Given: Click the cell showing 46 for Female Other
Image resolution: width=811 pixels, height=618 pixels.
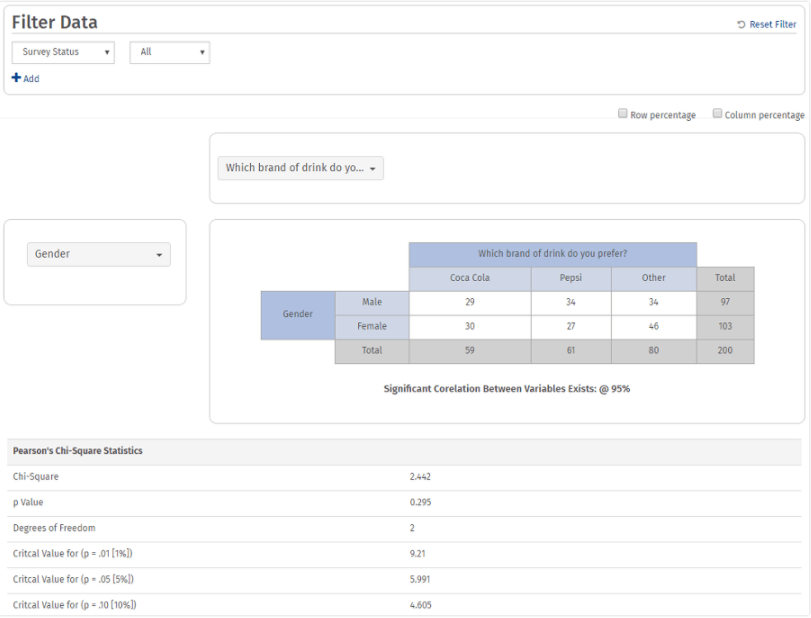Looking at the screenshot, I should click(x=654, y=326).
